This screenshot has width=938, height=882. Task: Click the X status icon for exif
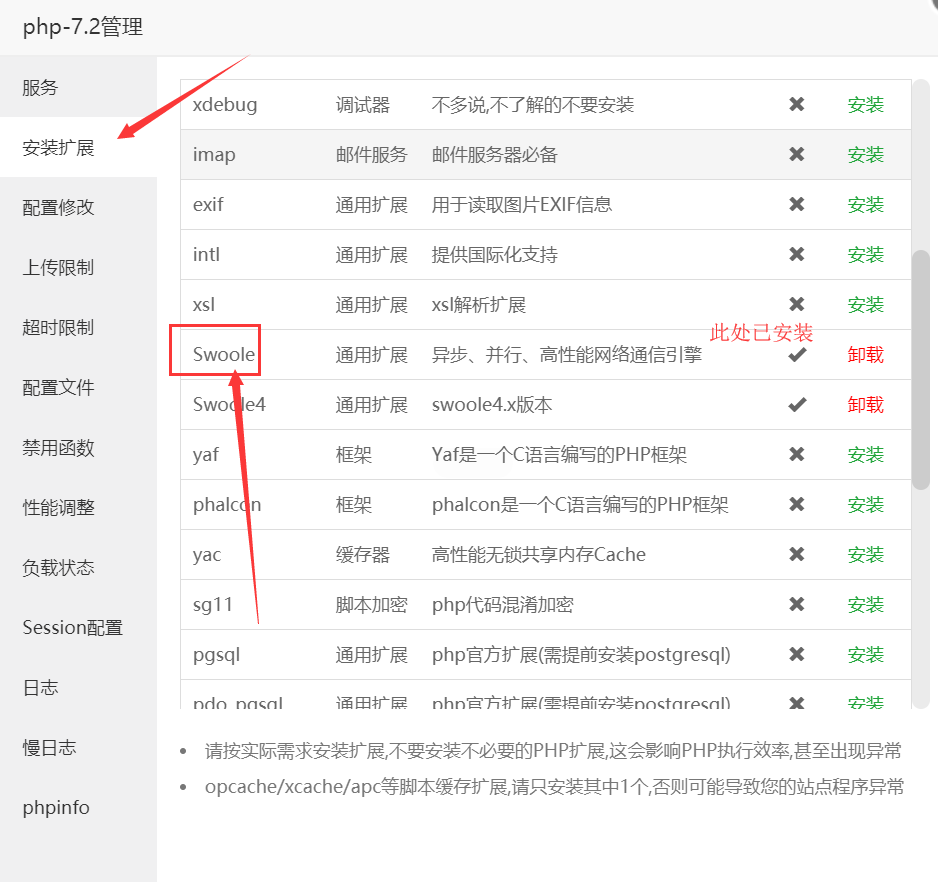[796, 205]
